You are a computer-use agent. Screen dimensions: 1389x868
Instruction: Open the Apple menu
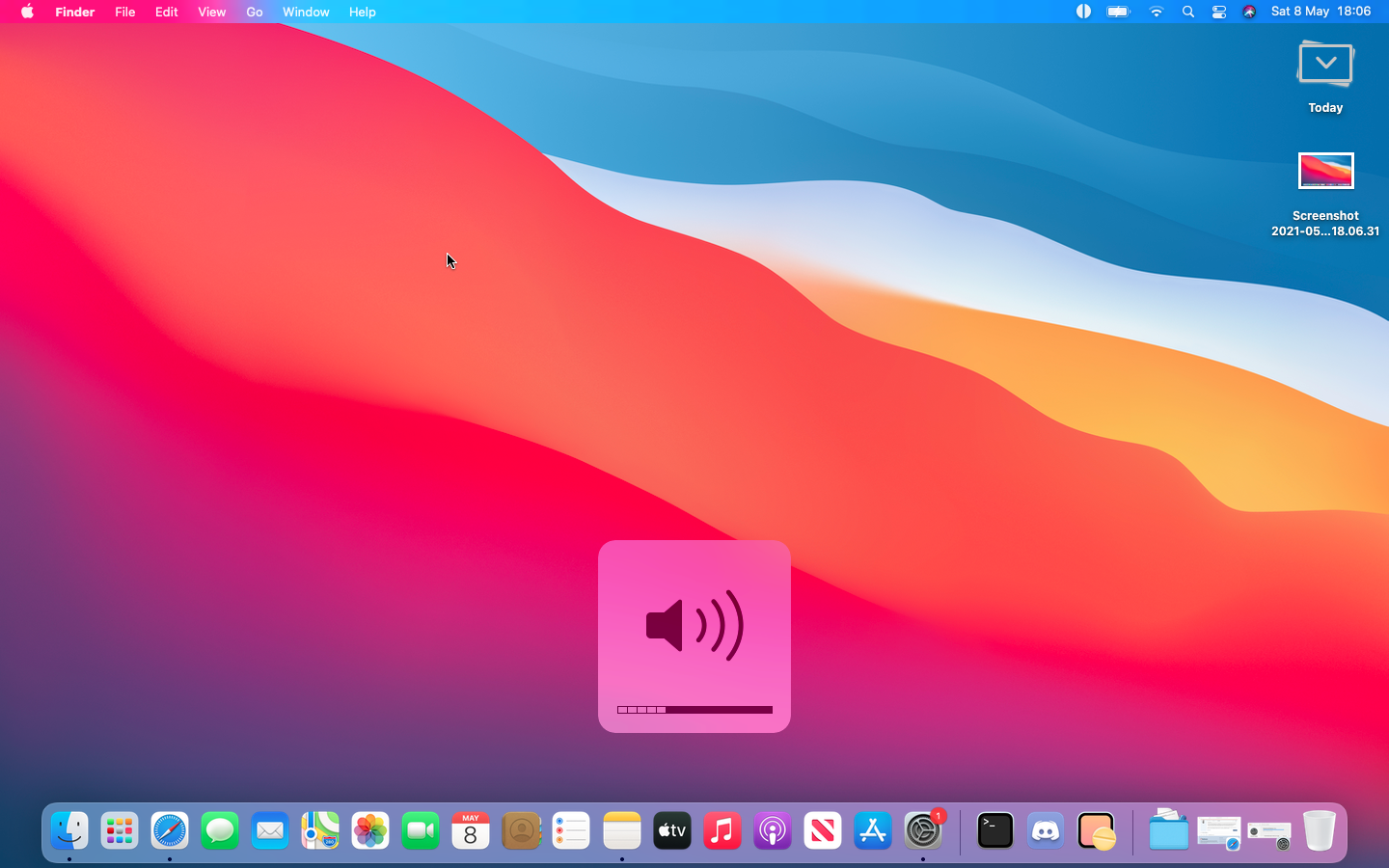(x=27, y=12)
